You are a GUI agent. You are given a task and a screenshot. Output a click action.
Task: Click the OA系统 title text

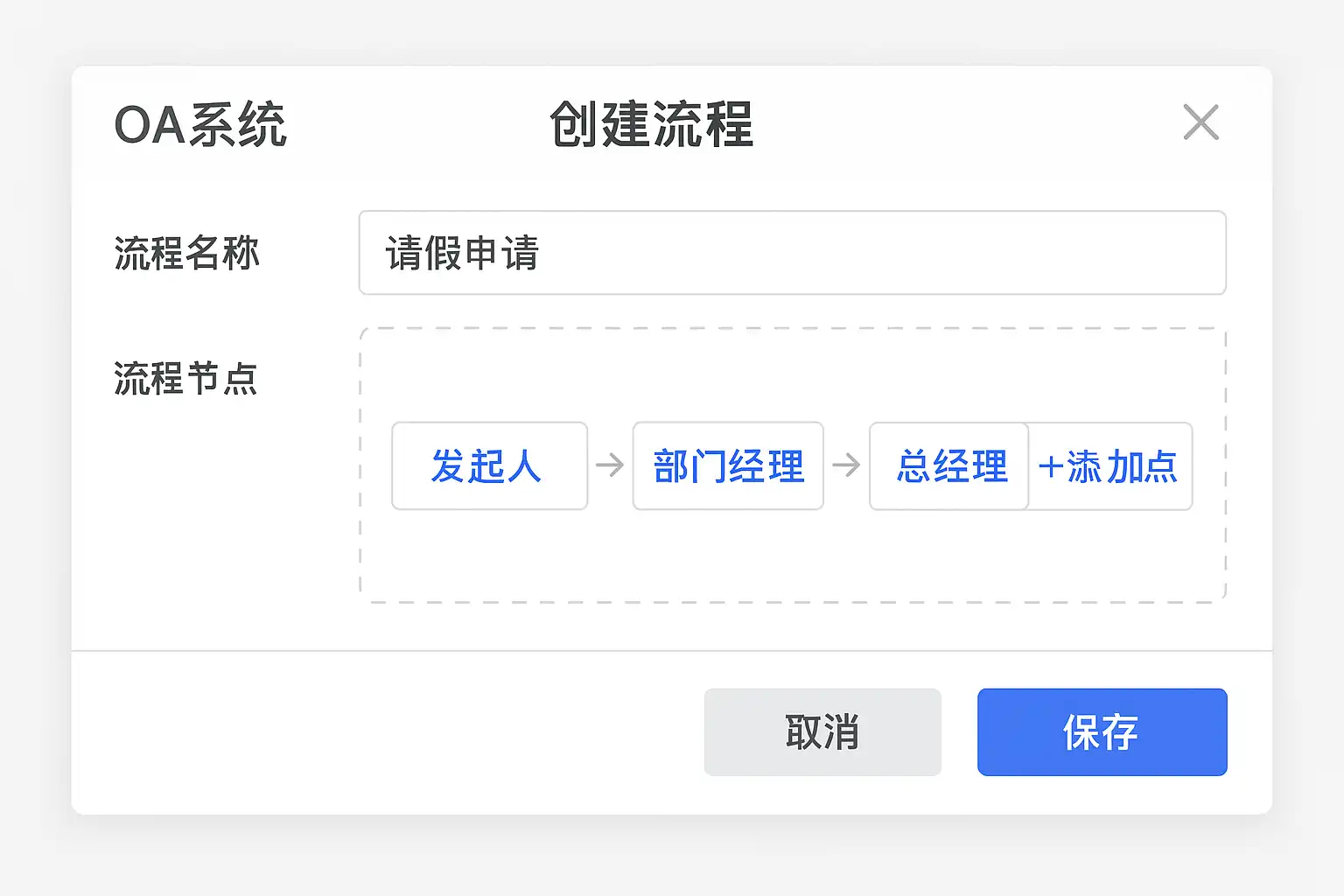200,125
